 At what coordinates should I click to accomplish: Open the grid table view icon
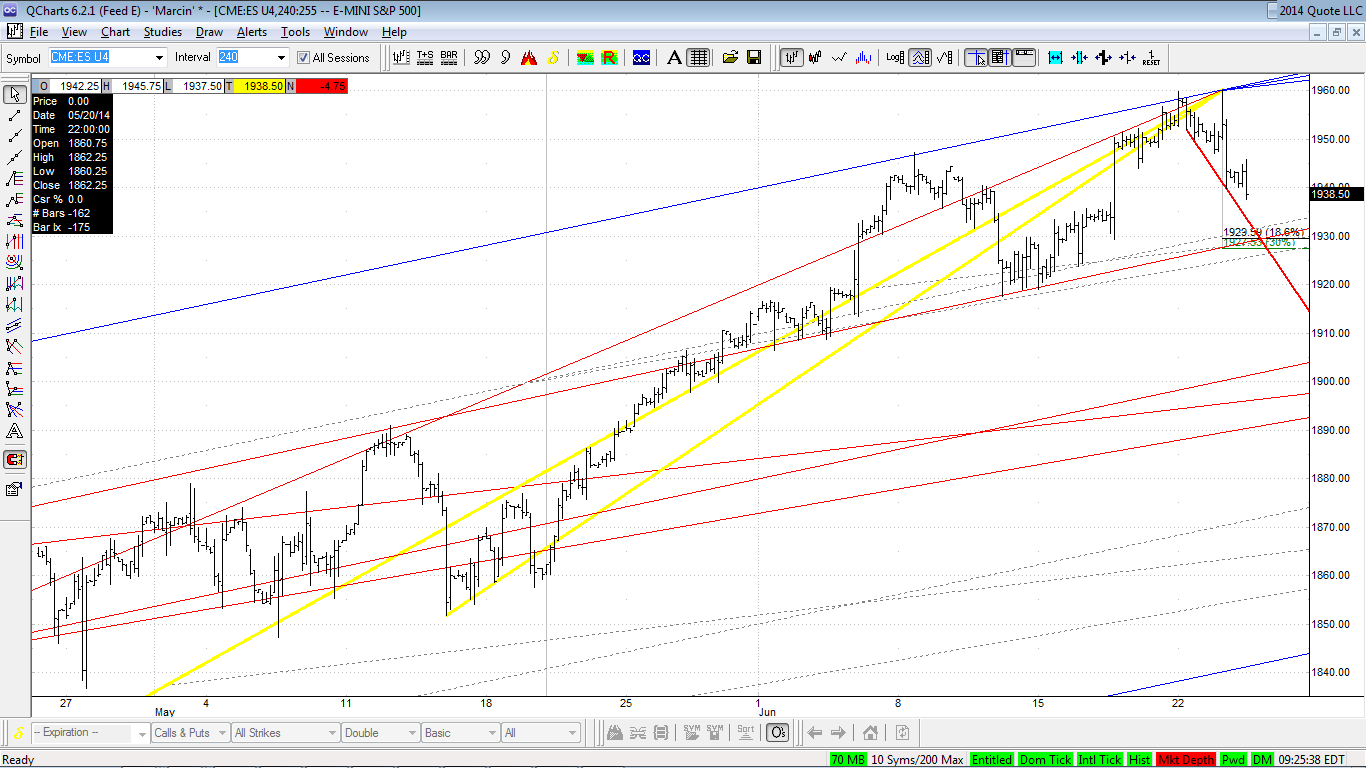698,57
